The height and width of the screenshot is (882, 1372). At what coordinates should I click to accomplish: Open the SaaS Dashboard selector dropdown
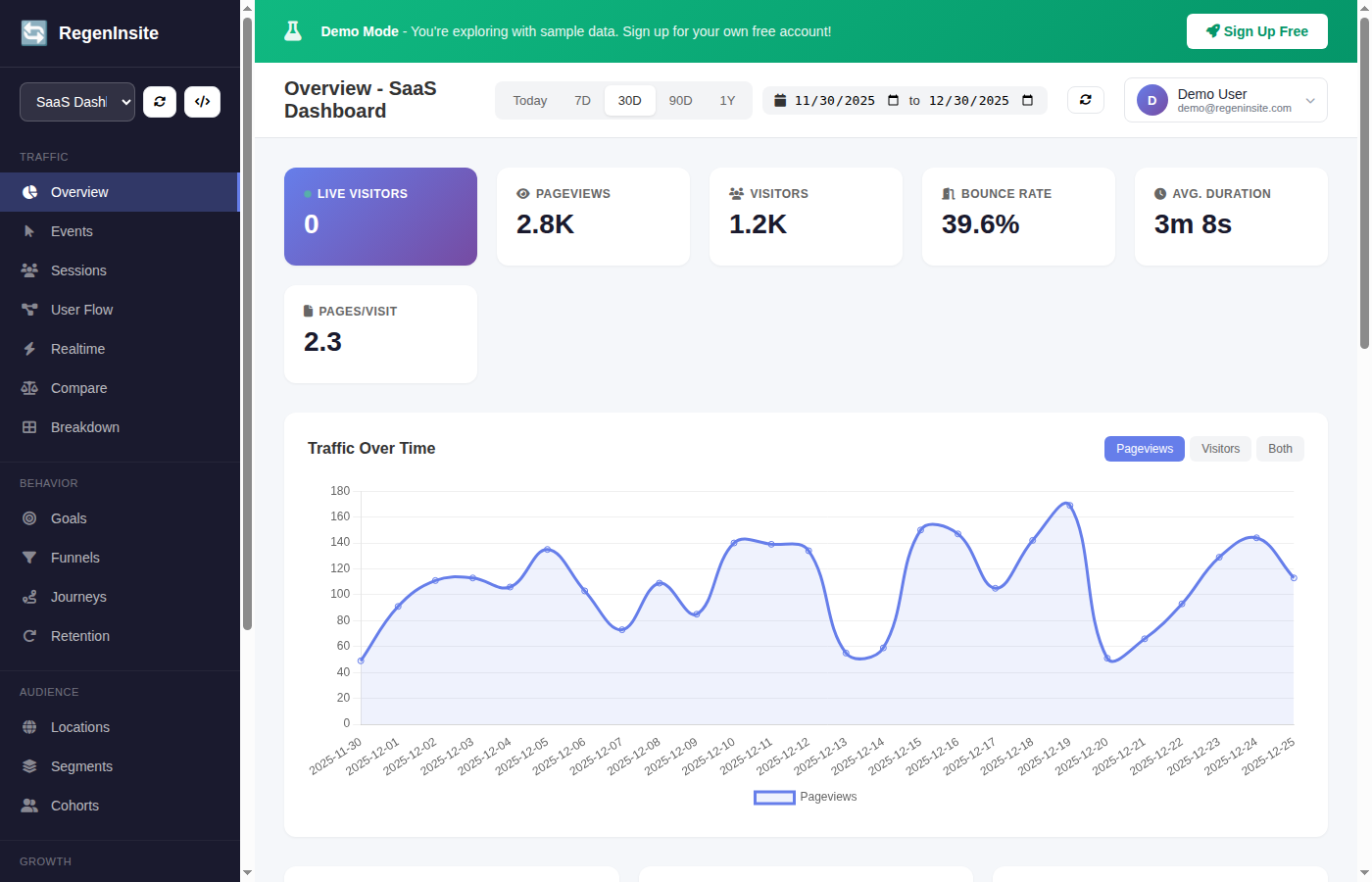(x=76, y=101)
